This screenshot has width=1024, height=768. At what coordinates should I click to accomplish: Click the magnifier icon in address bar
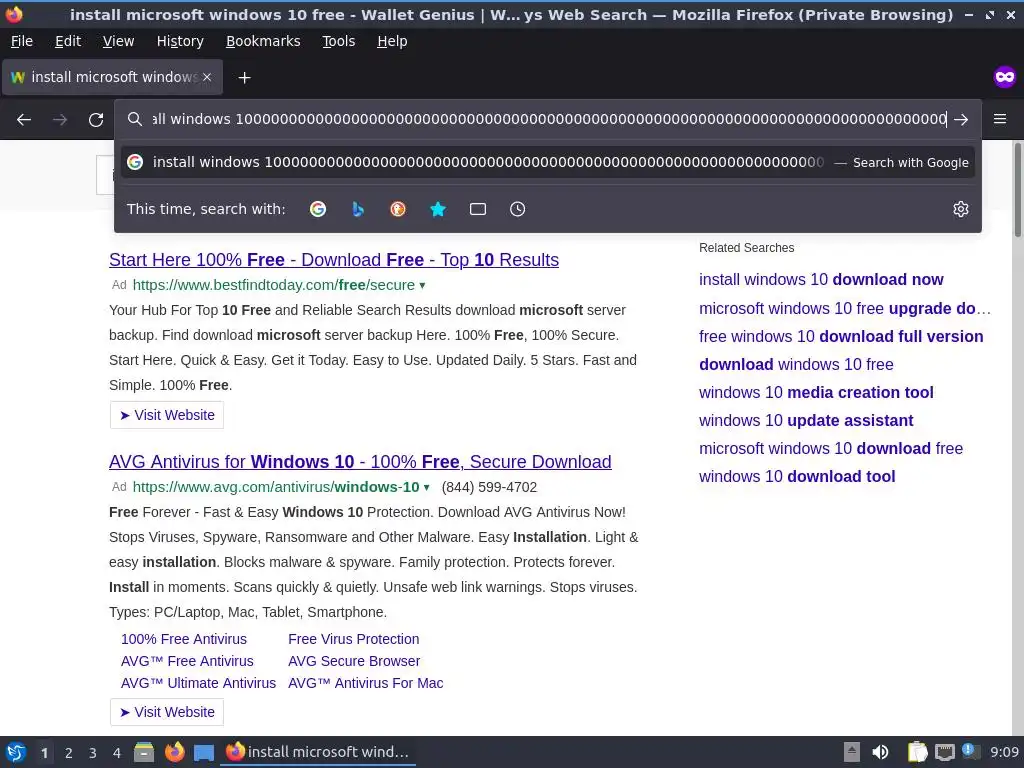coord(135,119)
